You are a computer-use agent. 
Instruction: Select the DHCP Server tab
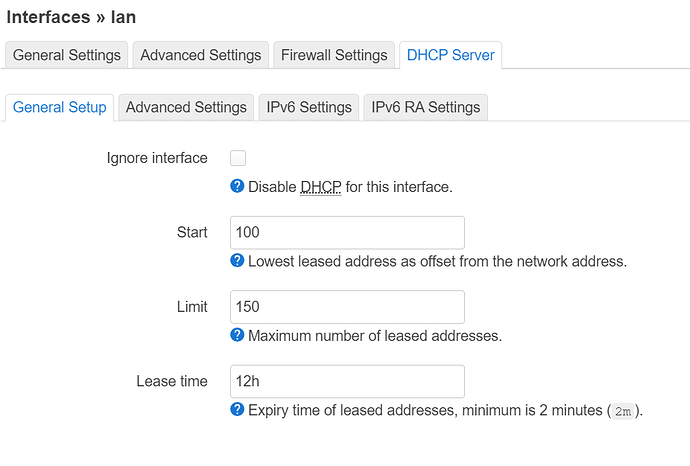(x=450, y=55)
